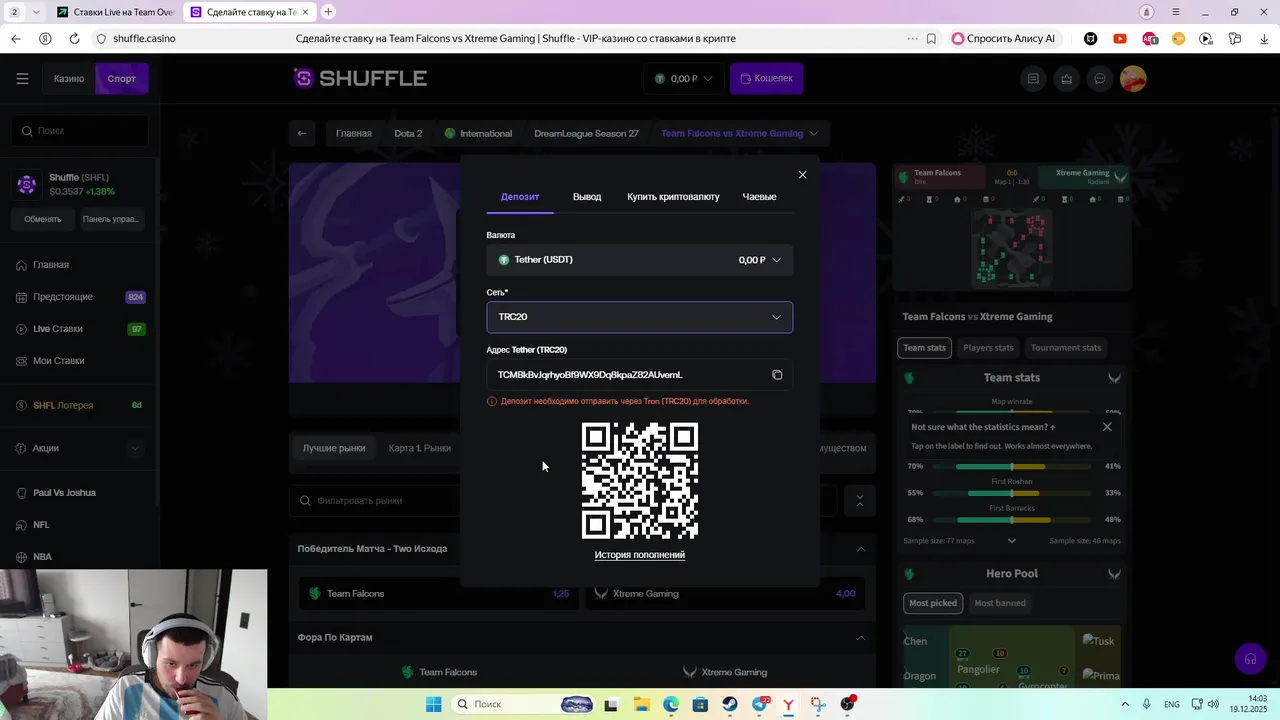Open the TRC20 network dropdown
The image size is (1280, 720).
[x=640, y=317]
